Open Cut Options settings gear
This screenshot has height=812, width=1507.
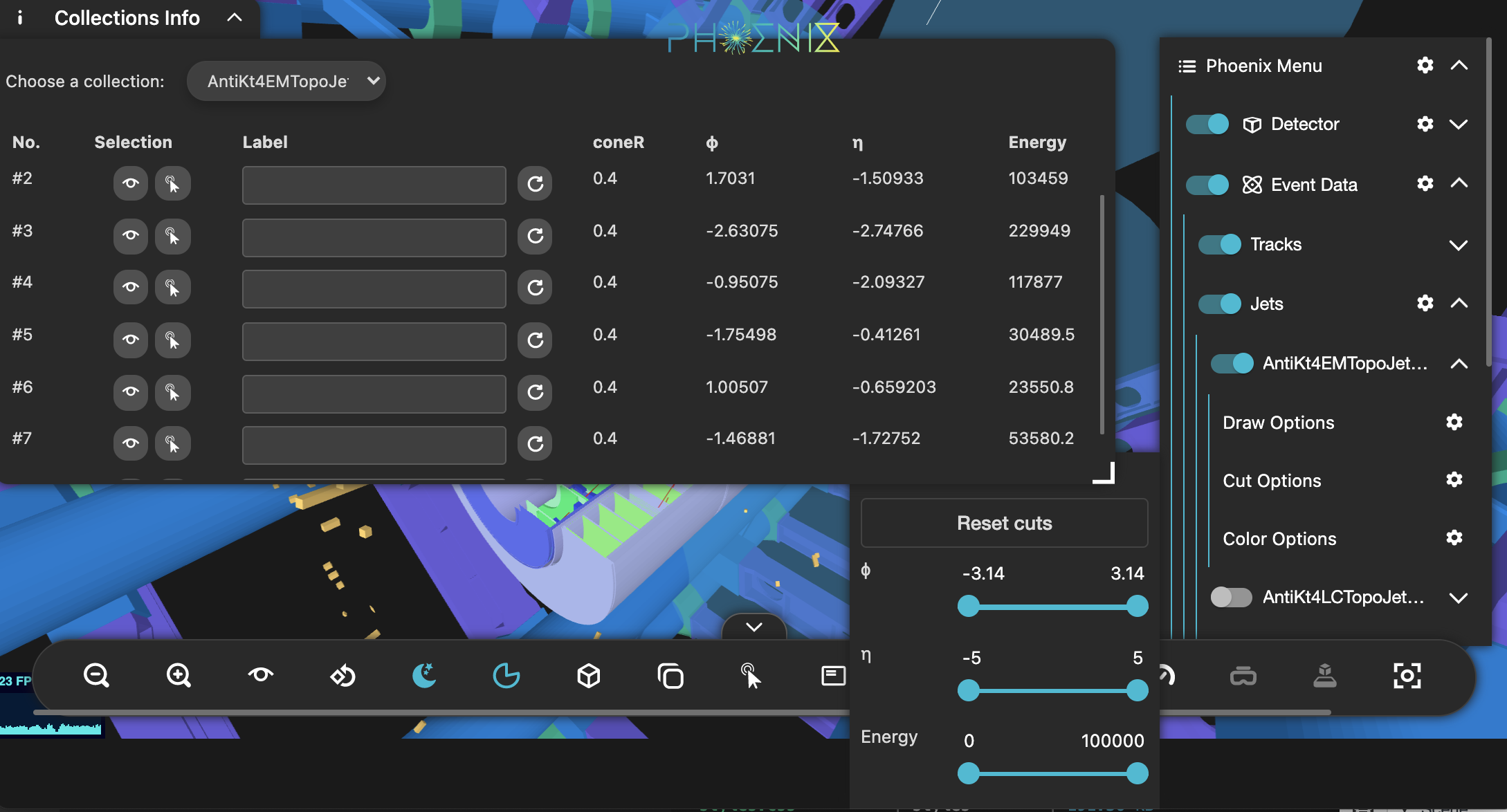click(1455, 480)
